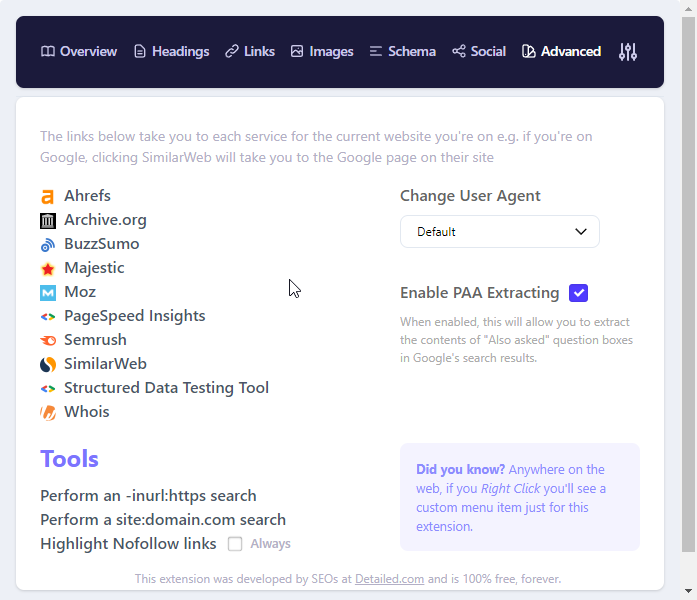
Task: Open Moz link
Action: [x=80, y=292]
